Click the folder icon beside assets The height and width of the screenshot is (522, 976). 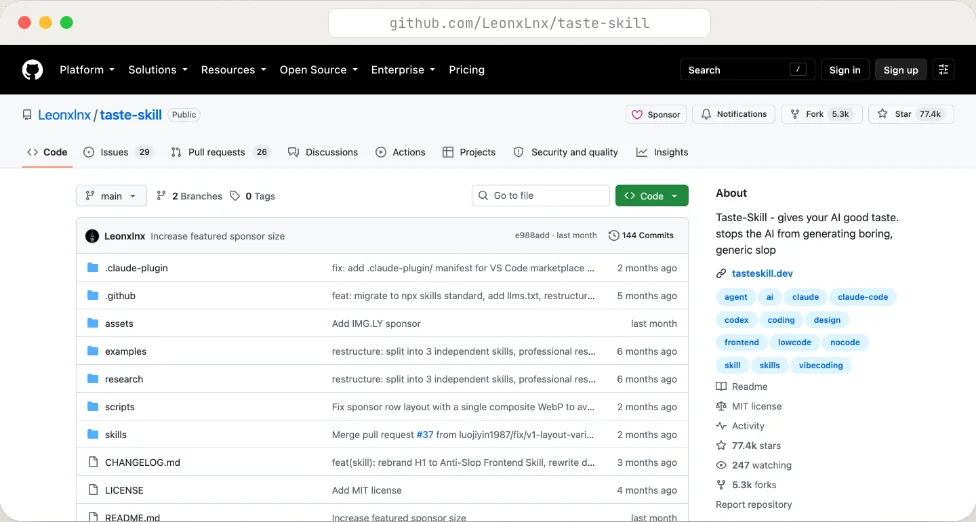93,323
